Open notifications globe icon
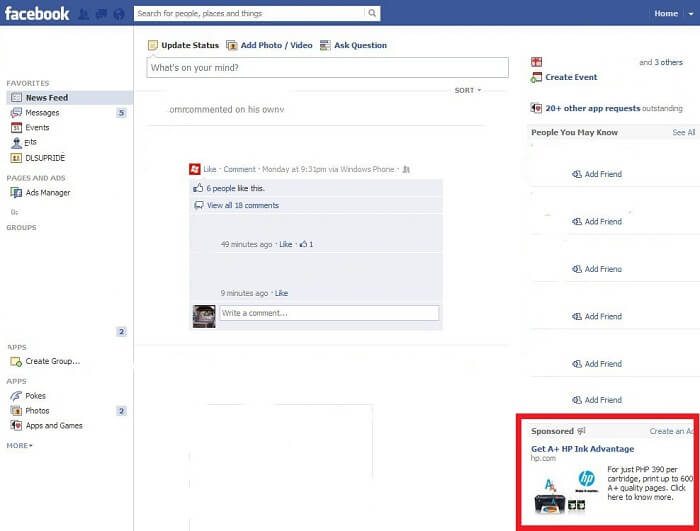Viewport: 700px width, 531px height. pos(119,14)
